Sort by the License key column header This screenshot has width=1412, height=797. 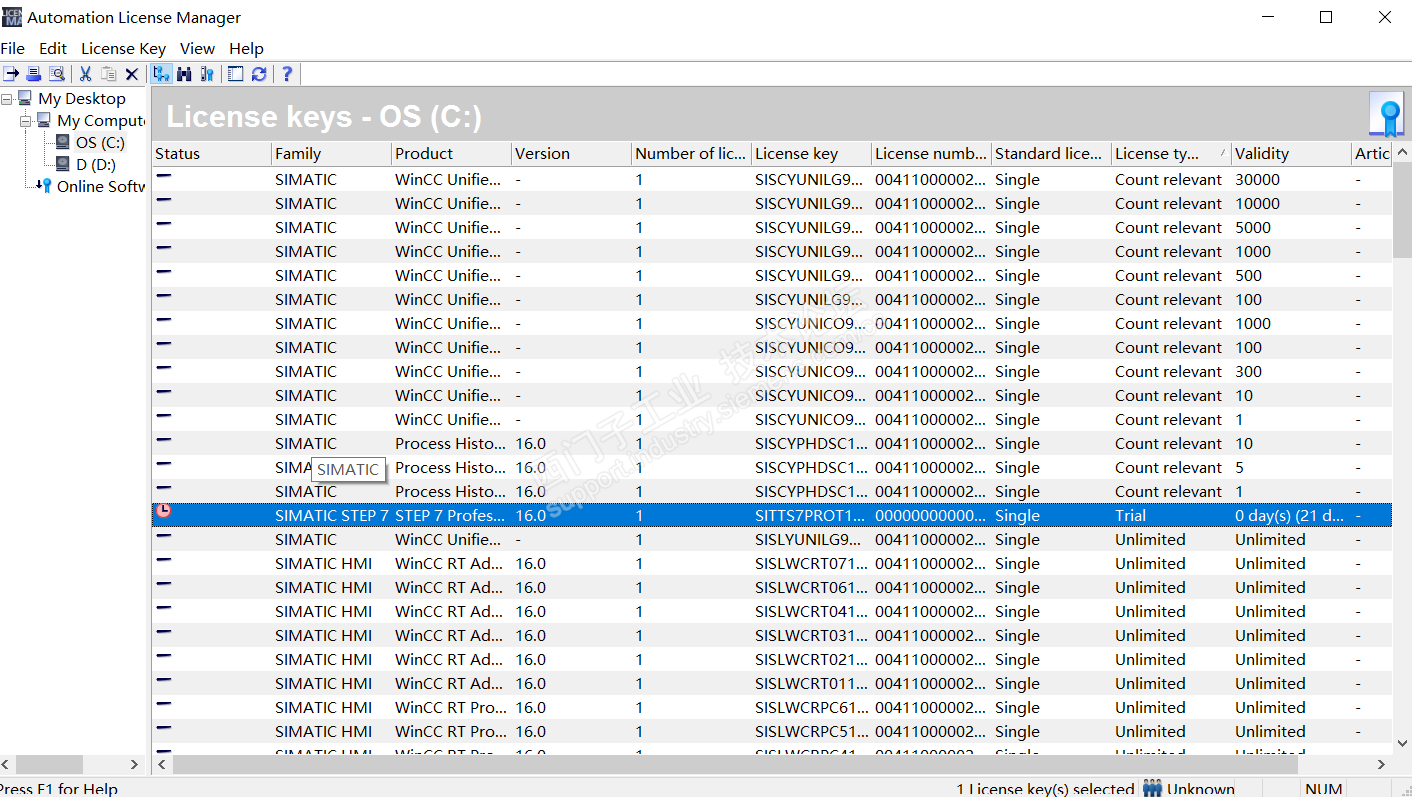coord(811,153)
